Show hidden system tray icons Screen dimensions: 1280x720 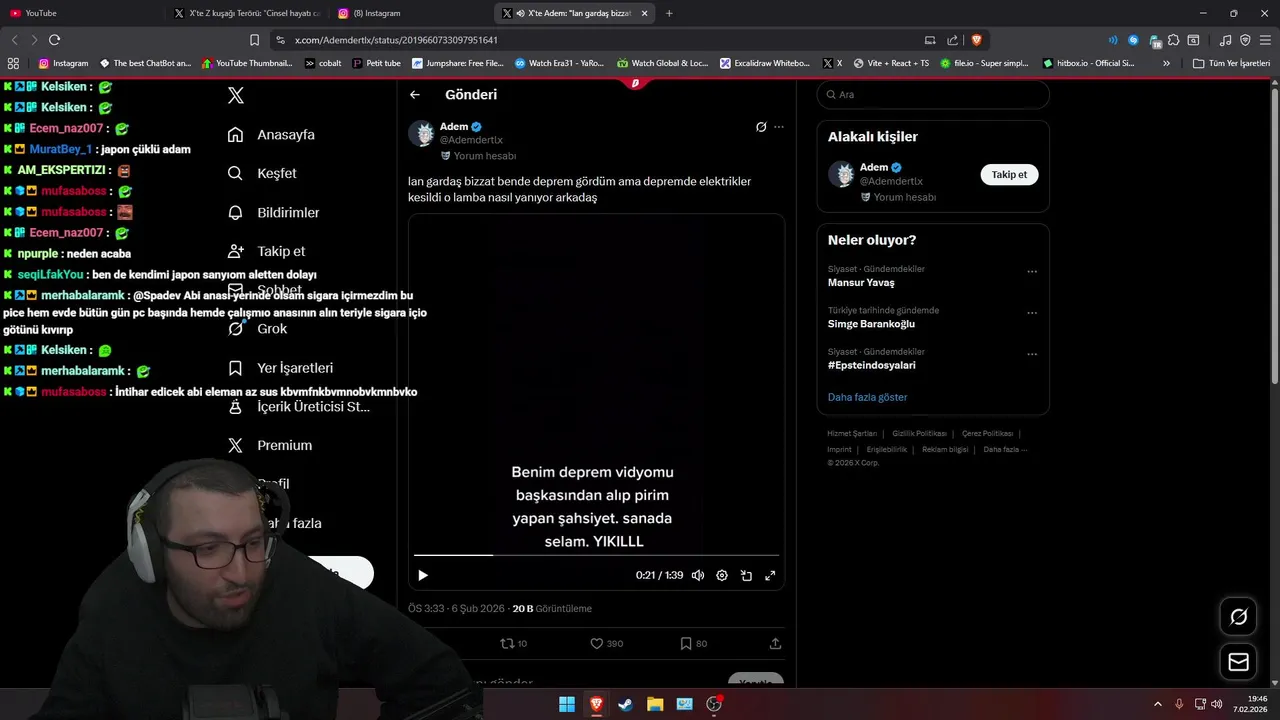click(x=1158, y=704)
